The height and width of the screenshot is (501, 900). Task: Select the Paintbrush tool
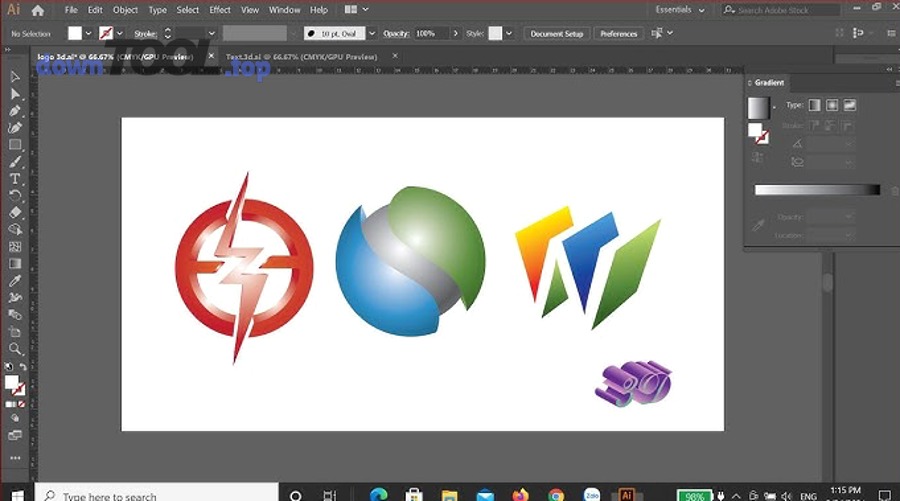[x=15, y=162]
